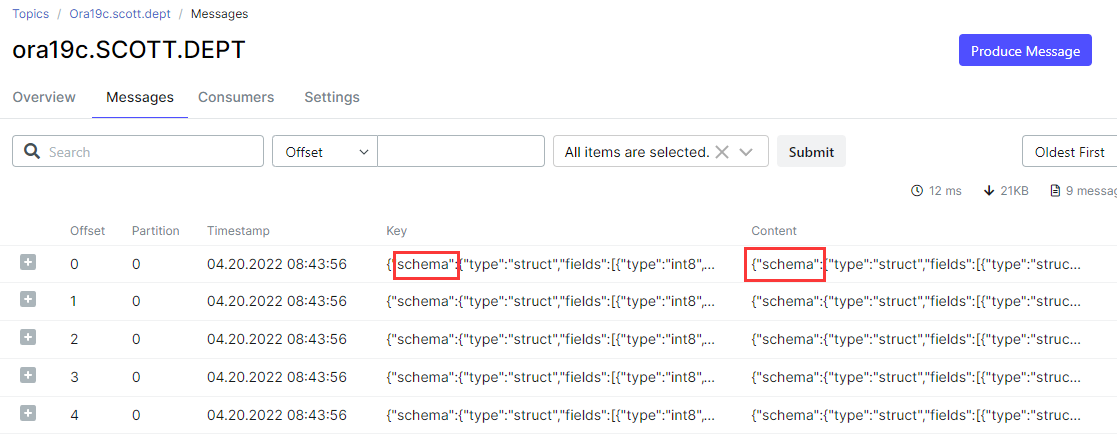Click Content value of offset 0 row
This screenshot has height=438, width=1117.
pos(916,264)
